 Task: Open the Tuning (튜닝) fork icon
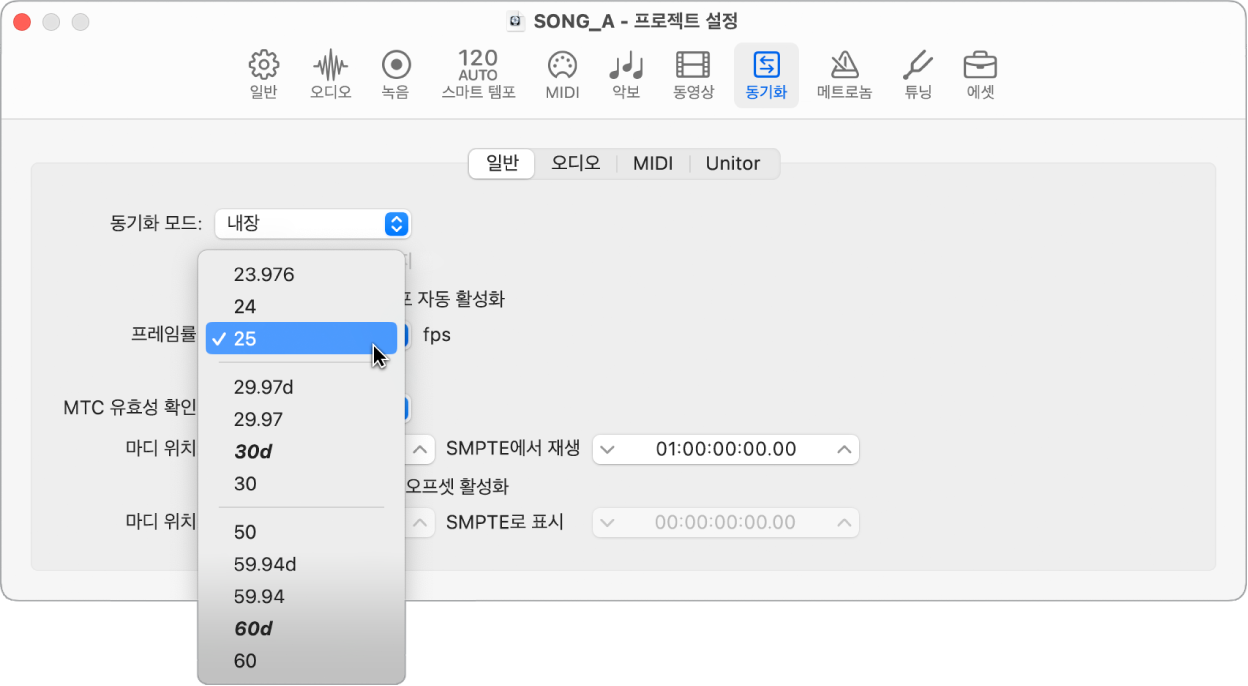(x=917, y=75)
